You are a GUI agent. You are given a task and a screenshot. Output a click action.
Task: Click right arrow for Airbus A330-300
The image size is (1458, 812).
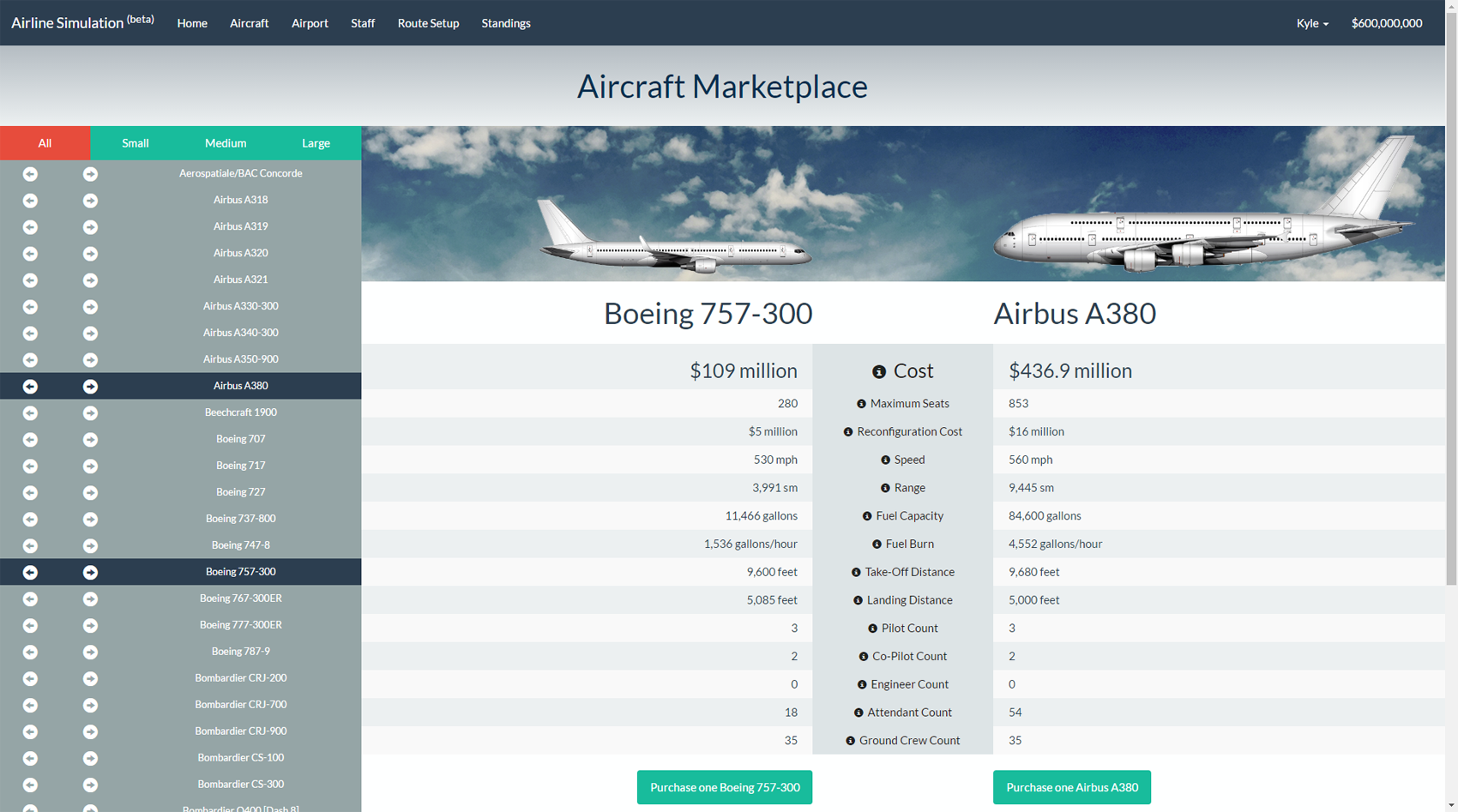[90, 307]
